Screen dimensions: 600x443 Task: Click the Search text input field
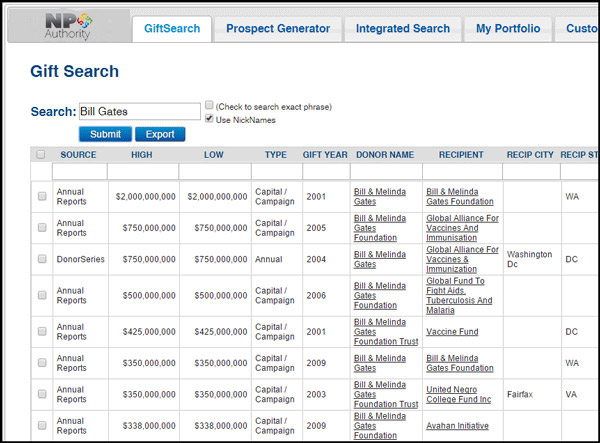139,111
